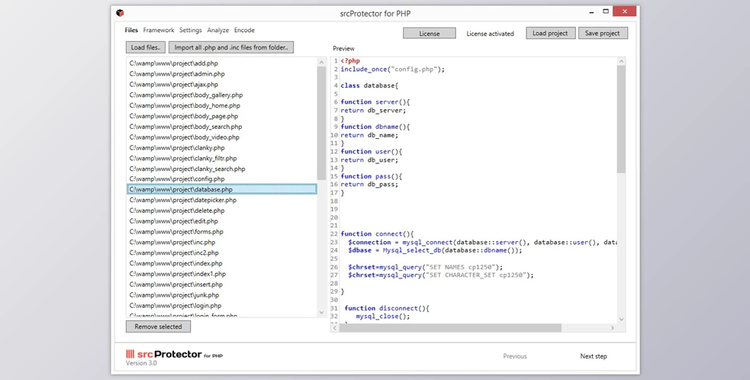Click the Remove selected button
Screen dimensions: 750x380
[158, 326]
